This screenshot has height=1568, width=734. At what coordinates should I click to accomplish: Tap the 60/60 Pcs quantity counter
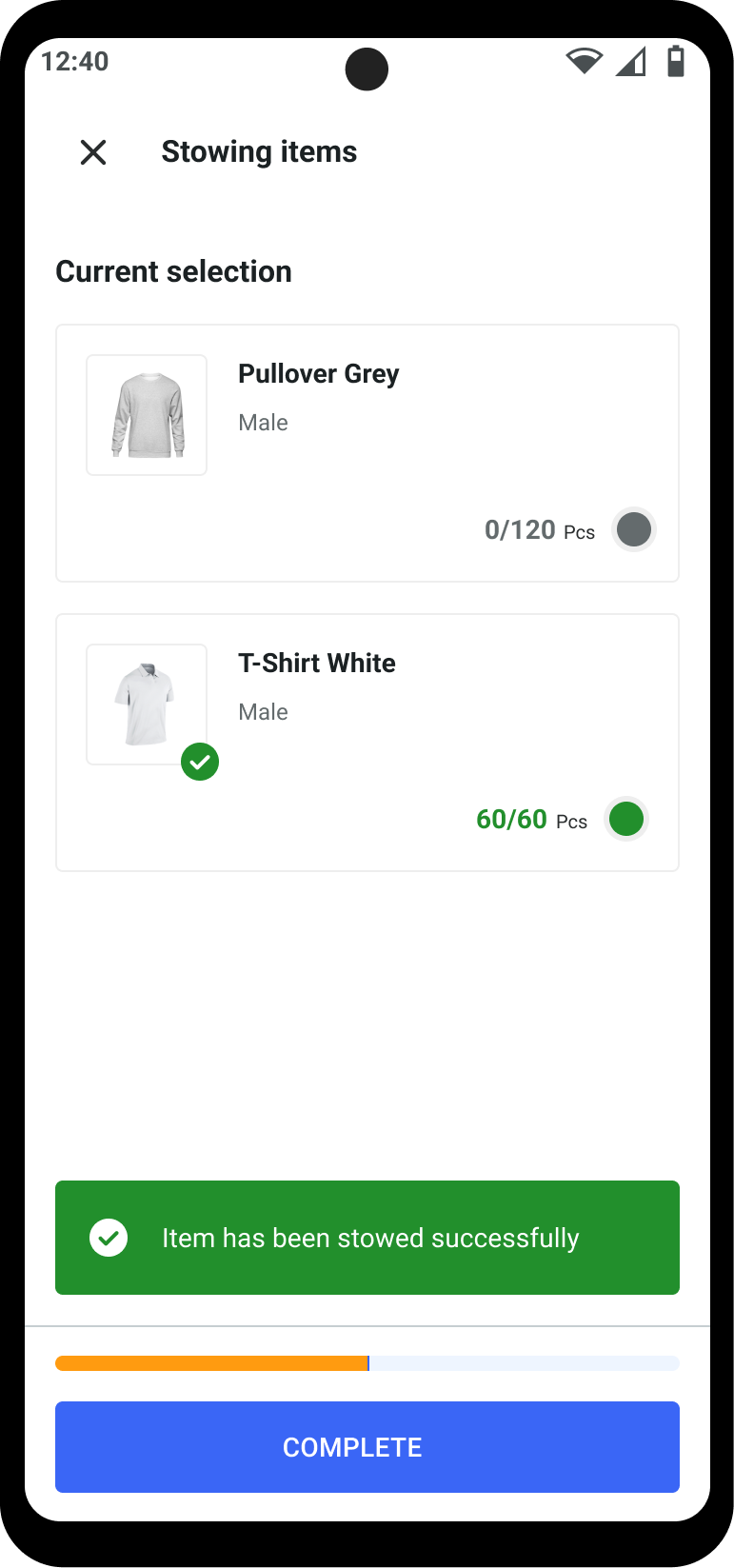point(531,820)
